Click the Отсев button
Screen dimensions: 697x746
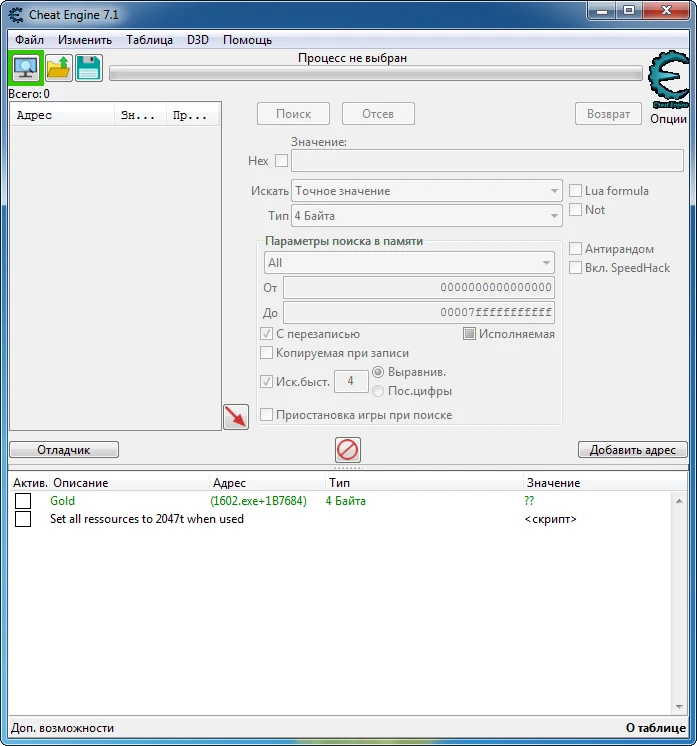coord(378,114)
